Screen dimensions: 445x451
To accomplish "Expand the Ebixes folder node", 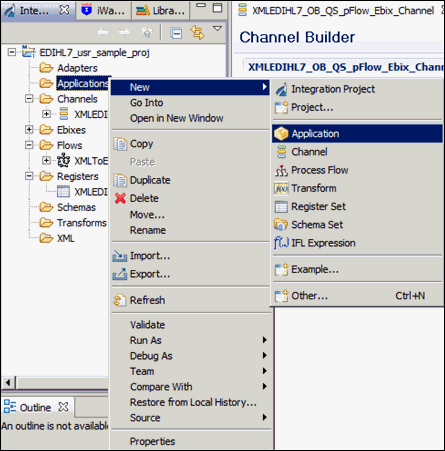I will tap(29, 129).
